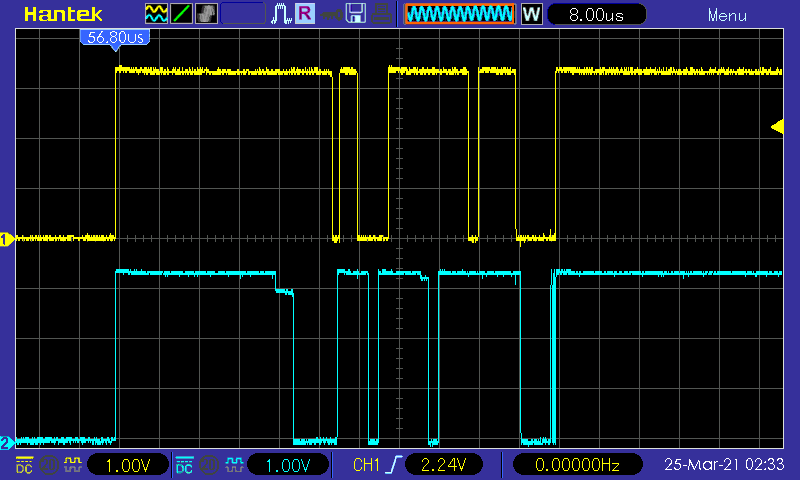Click CH2 grayed 20 bandwidth limit icon
Screen dimensions: 800x480
208,464
